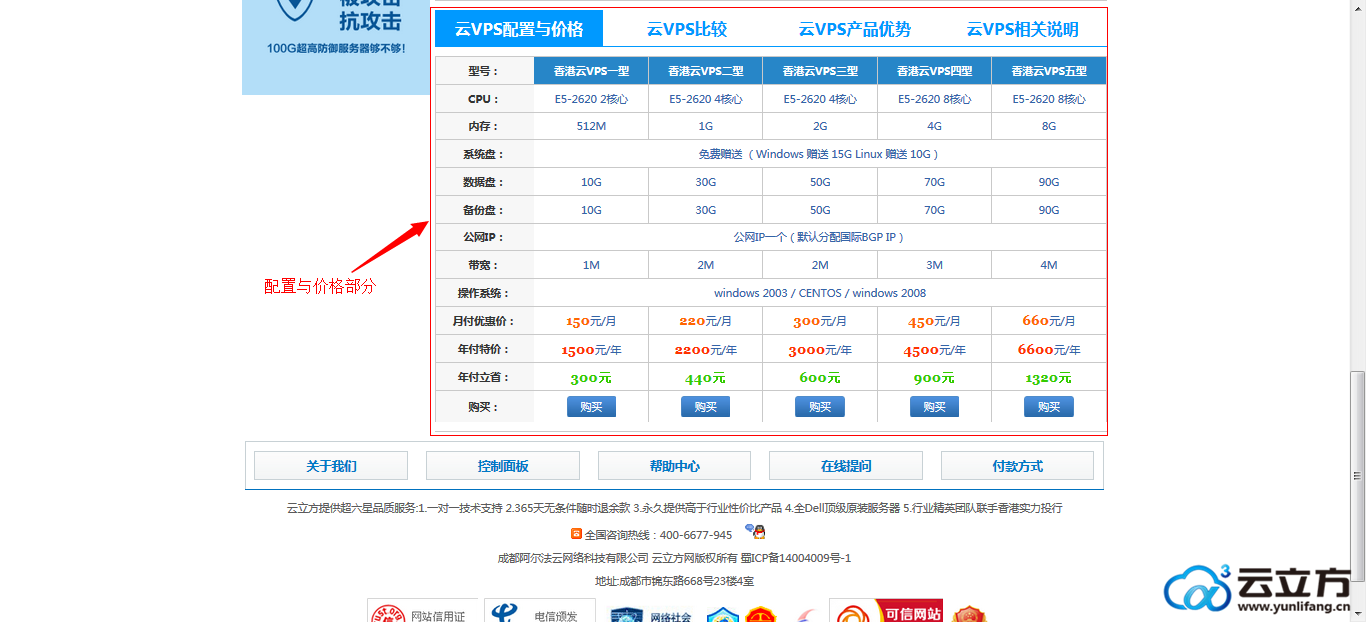Click the 1M bandwidth cell
Viewport: 1366px width, 622px height.
coord(591,265)
